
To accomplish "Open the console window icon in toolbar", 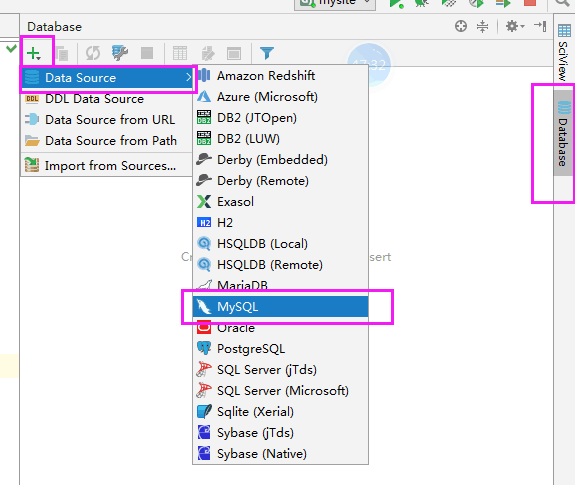I will 234,54.
